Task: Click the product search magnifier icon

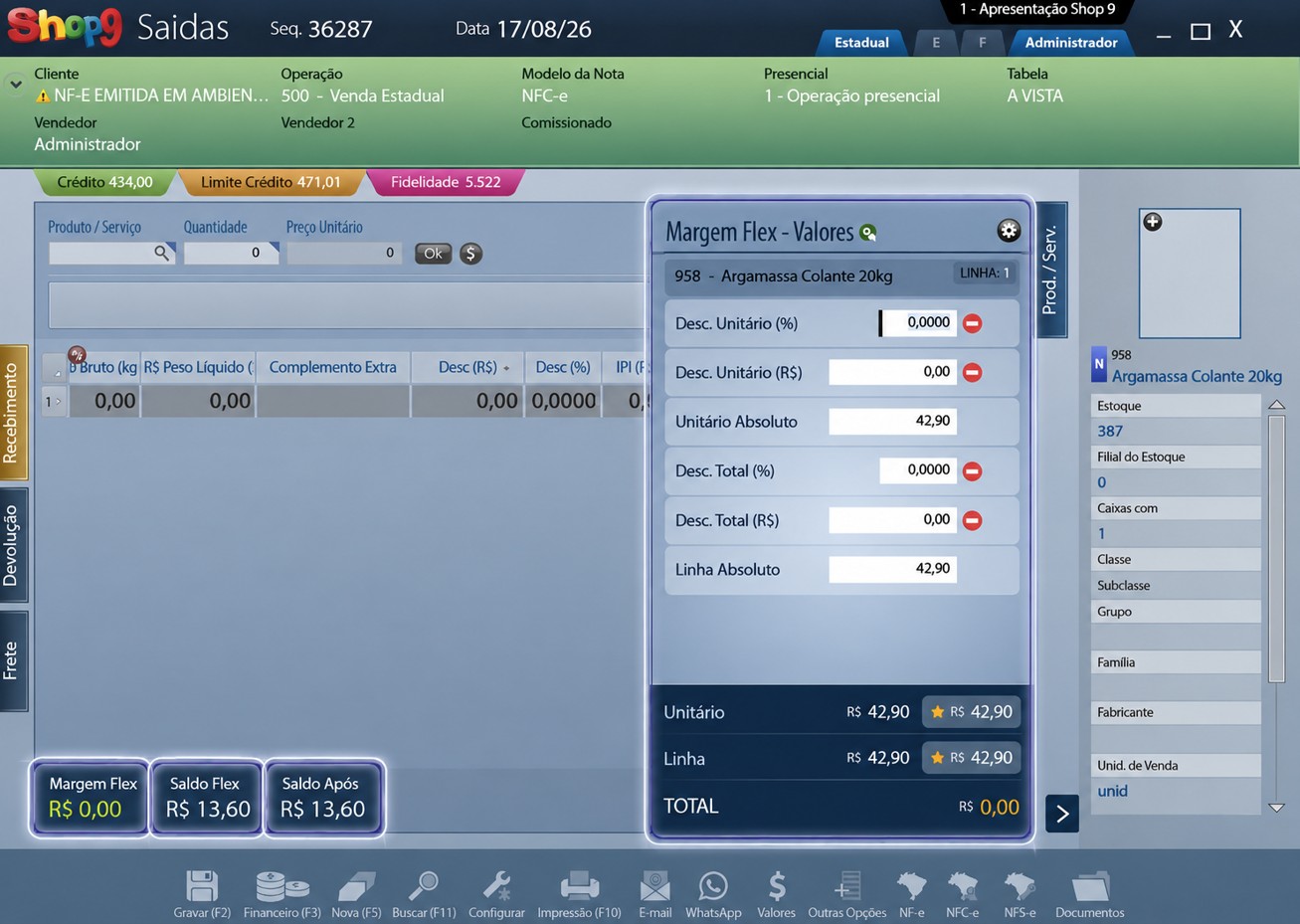Action: coord(161,254)
